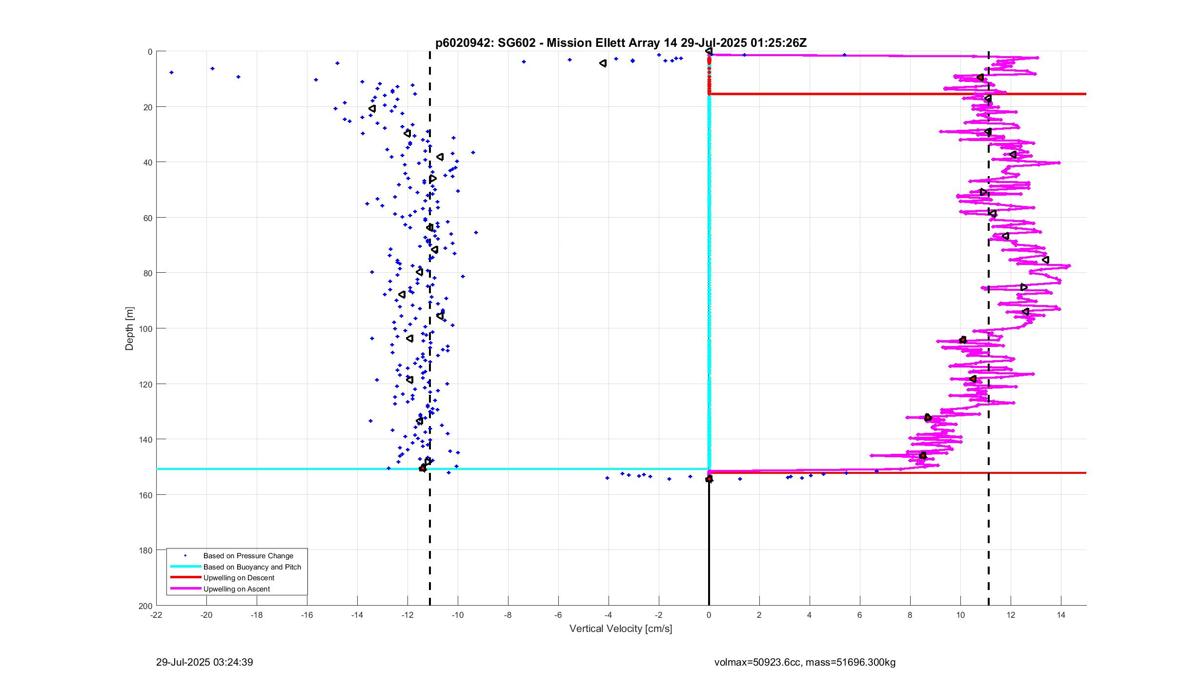Image resolution: width=1200 pixels, height=681 pixels.
Task: Click depth axis tick label '80'
Action: 148,273
